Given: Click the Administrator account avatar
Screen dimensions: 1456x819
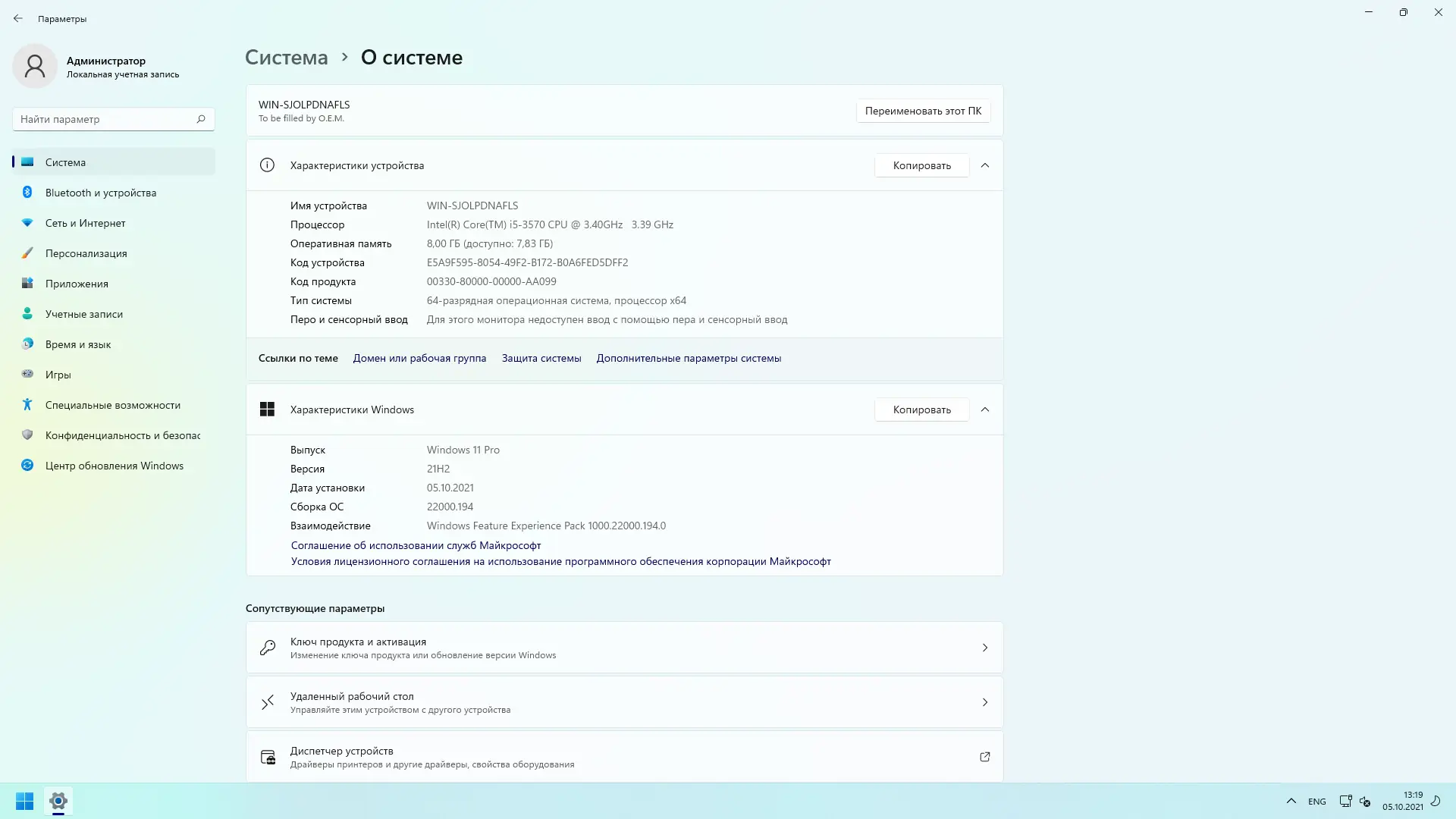Looking at the screenshot, I should coord(35,67).
